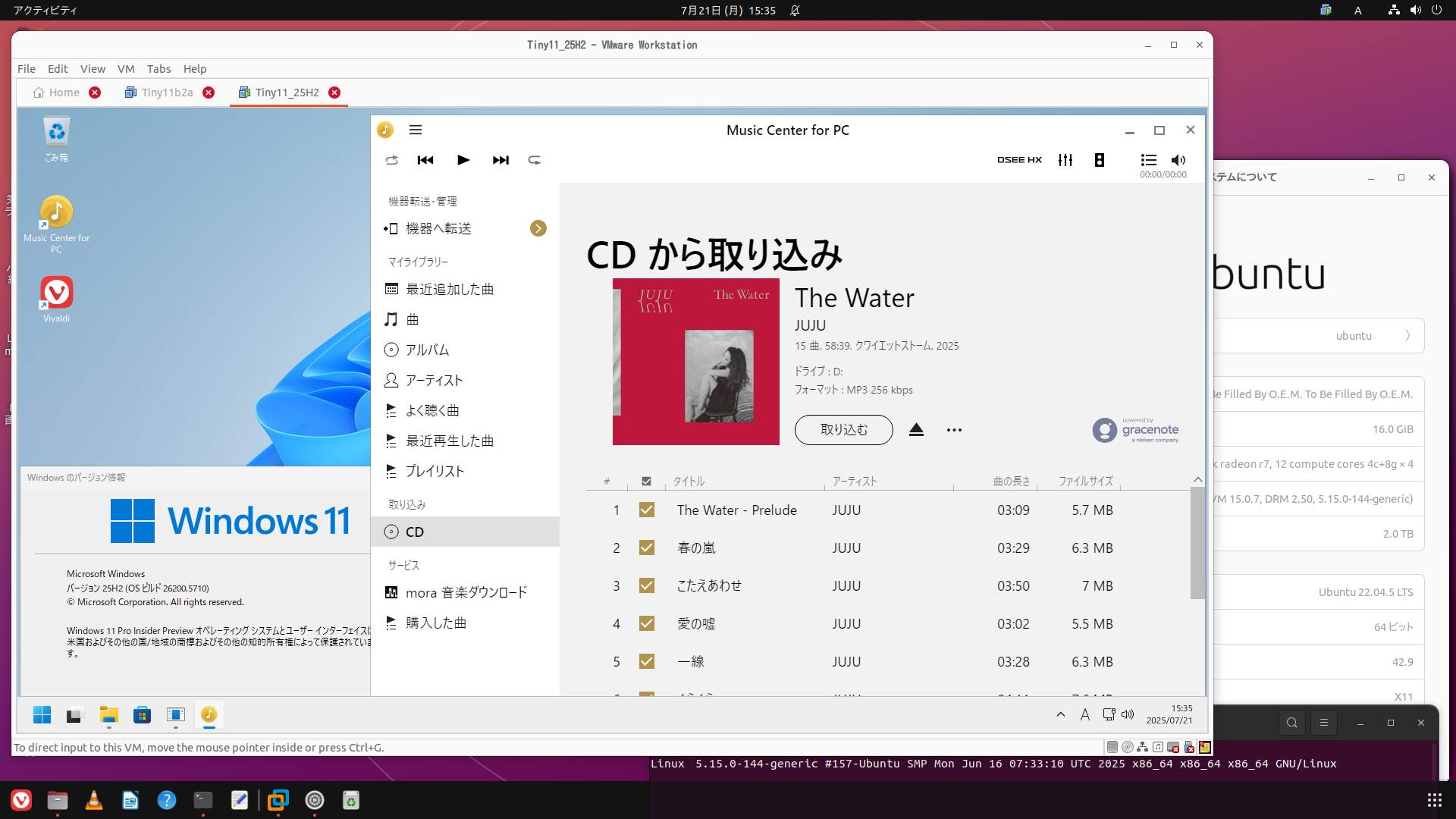Toggle DSEE HX sound enhancement
Image resolution: width=1456 pixels, height=819 pixels.
[x=1019, y=160]
